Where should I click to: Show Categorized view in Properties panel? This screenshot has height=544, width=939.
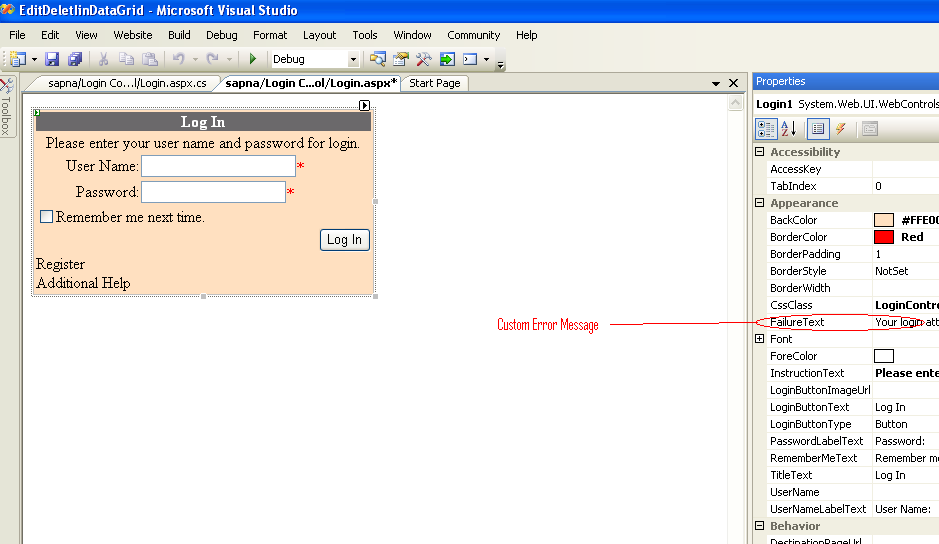click(x=767, y=128)
